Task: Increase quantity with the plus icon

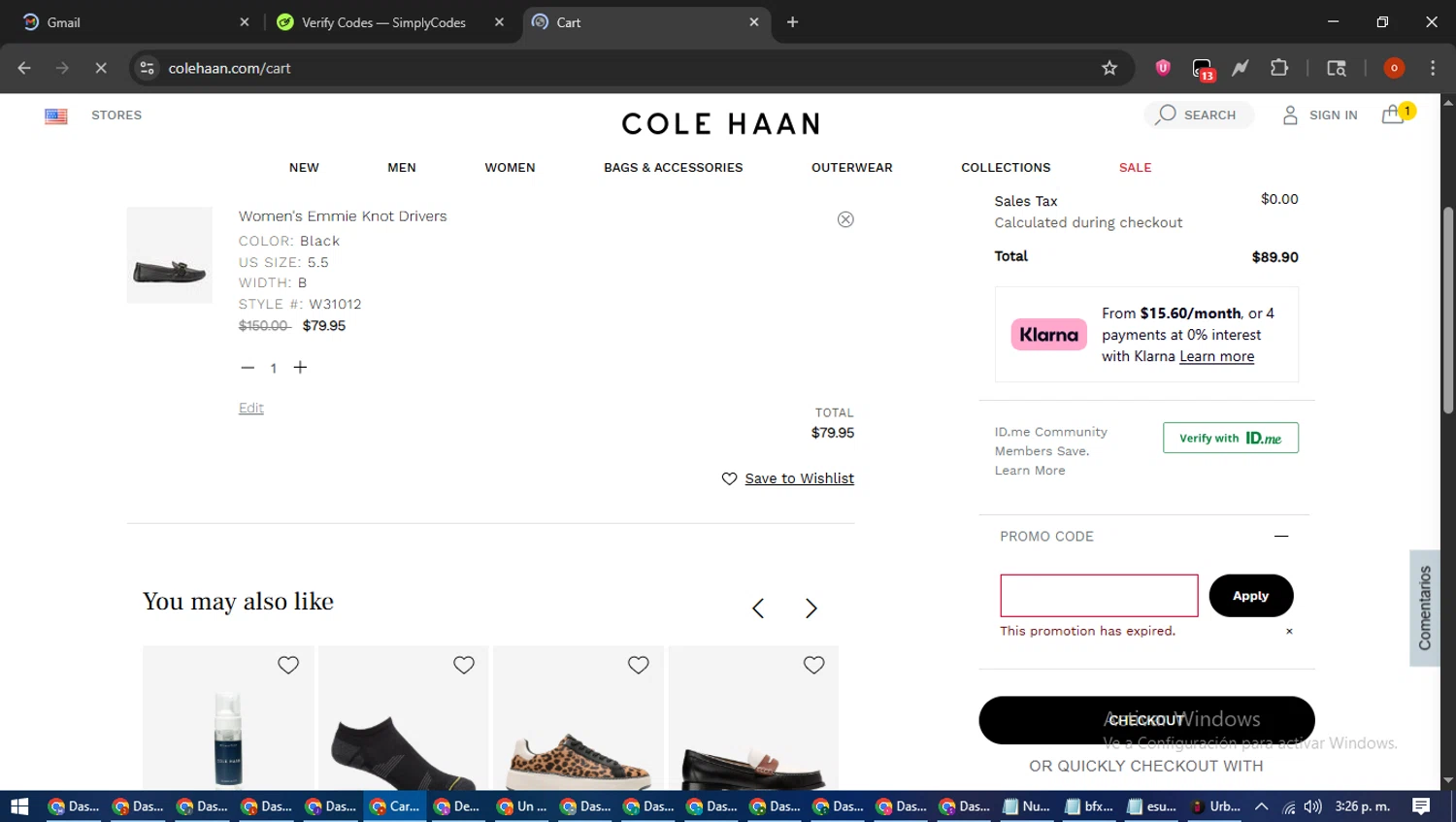Action: click(x=300, y=367)
